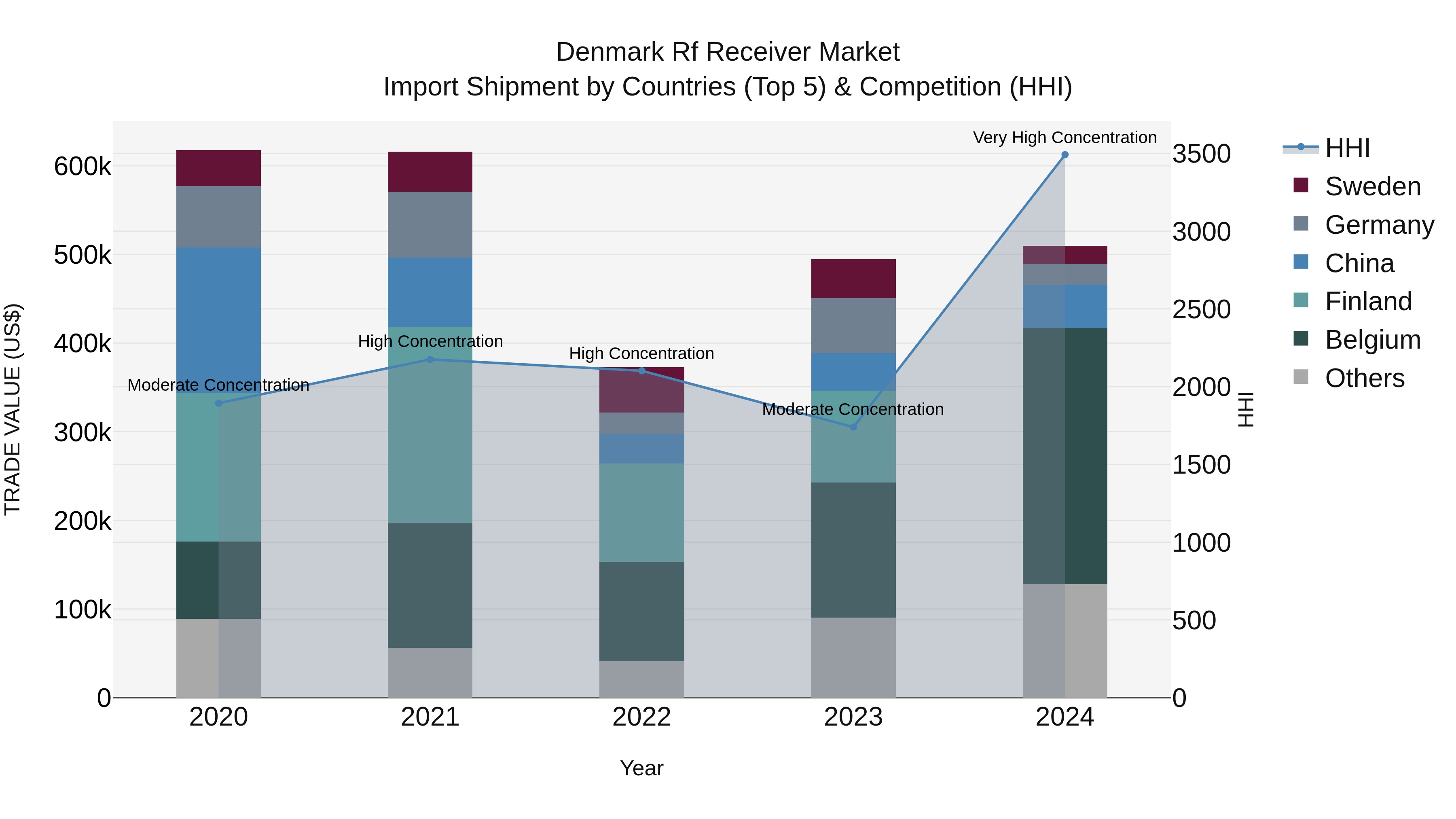Click the China segment of 2020 bar
Screen dimensions: 1456x819
pyautogui.click(x=219, y=320)
